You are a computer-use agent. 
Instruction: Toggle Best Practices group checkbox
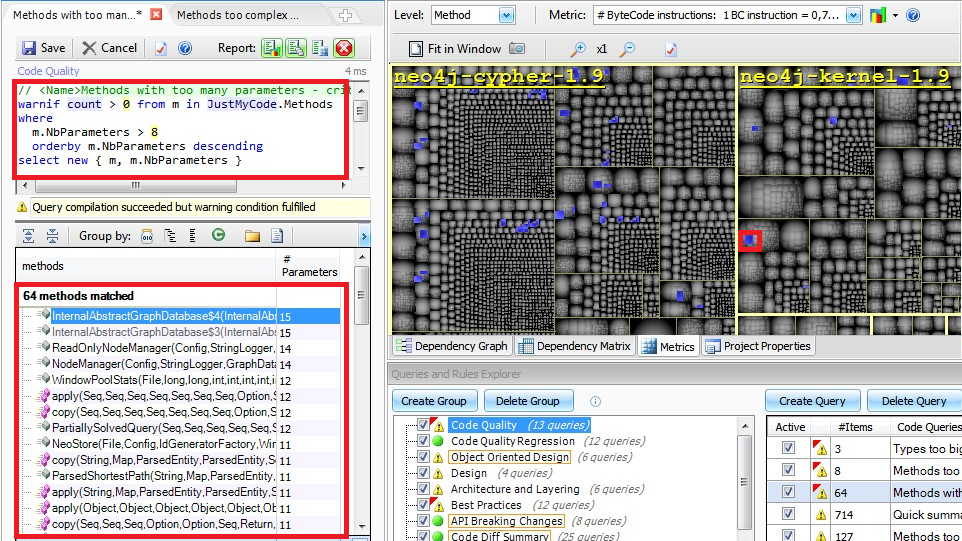[423, 504]
